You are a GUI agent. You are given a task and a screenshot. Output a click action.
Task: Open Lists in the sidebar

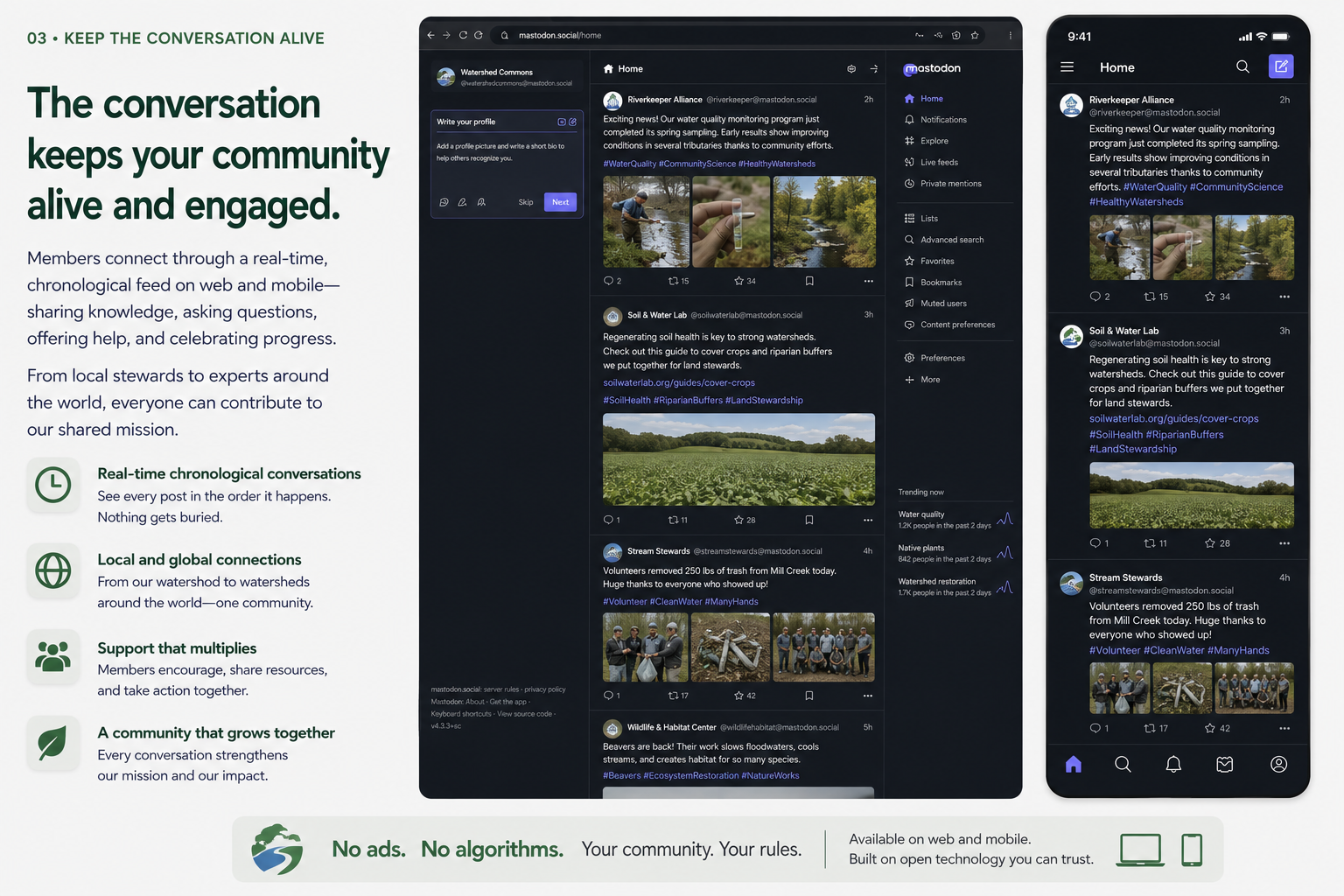(x=921, y=219)
